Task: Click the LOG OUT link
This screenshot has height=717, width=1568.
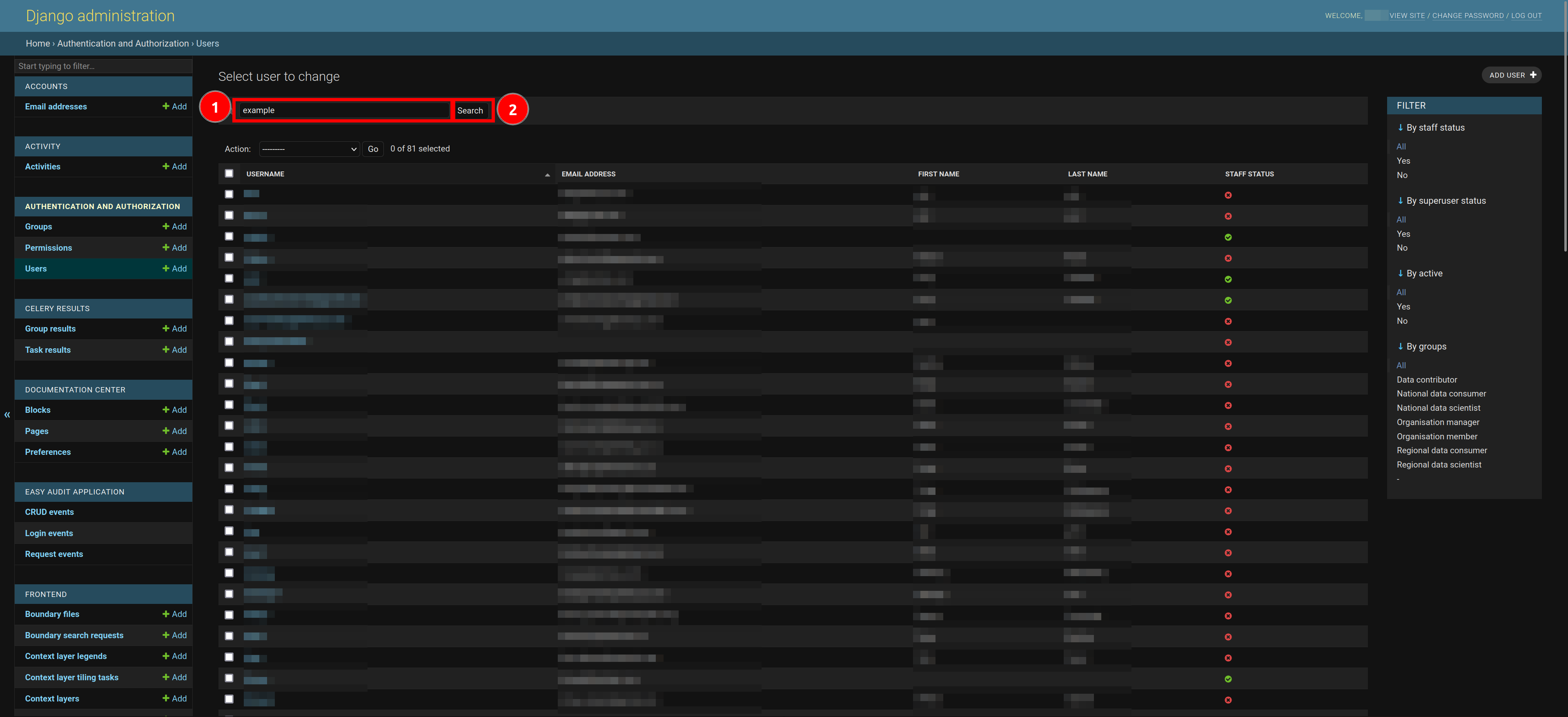Action: [x=1526, y=16]
